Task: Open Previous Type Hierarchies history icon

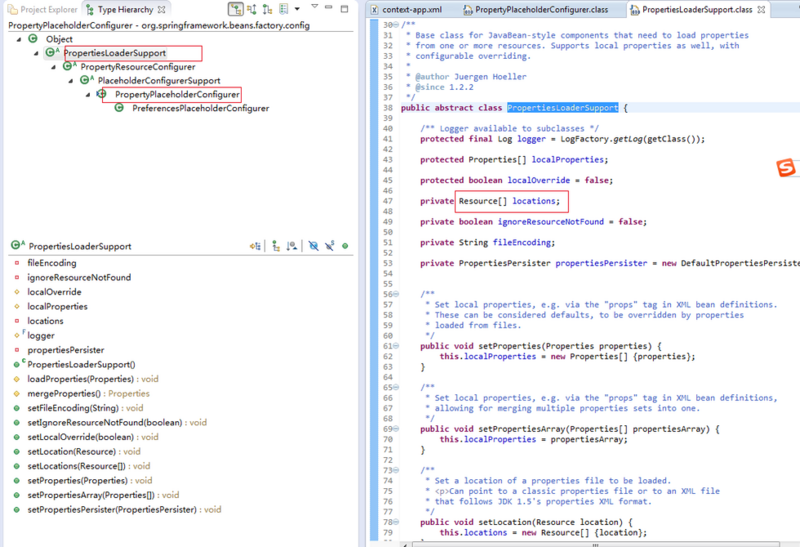Action: [x=284, y=9]
